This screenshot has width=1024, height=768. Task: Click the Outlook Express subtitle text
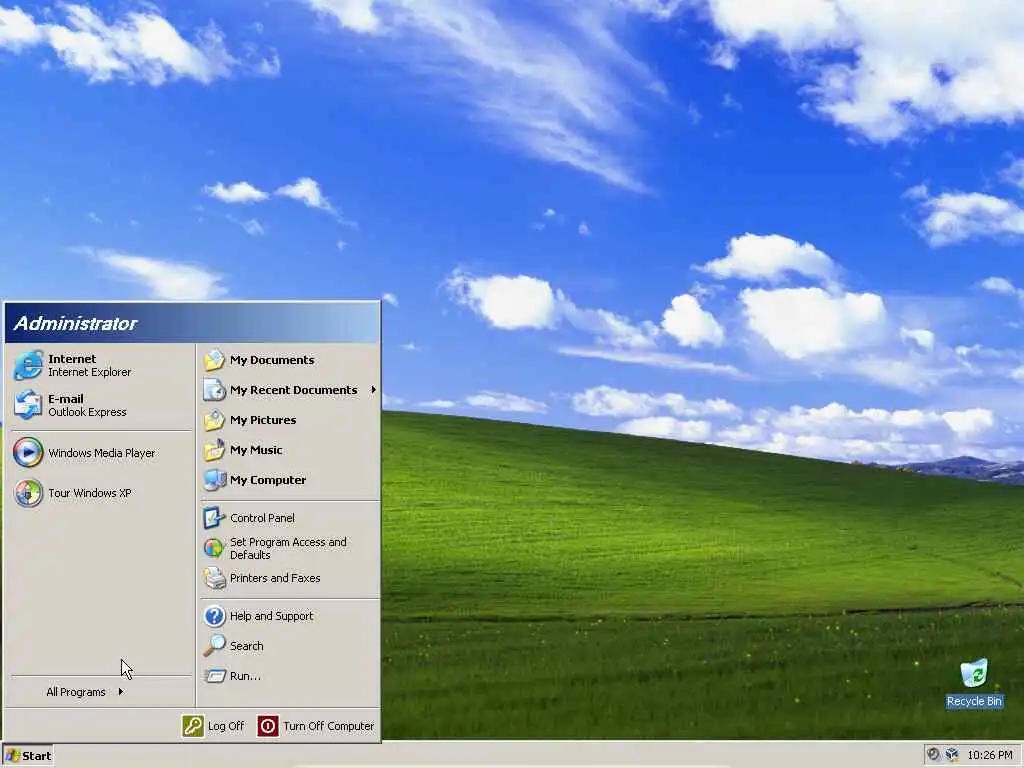[x=87, y=412]
